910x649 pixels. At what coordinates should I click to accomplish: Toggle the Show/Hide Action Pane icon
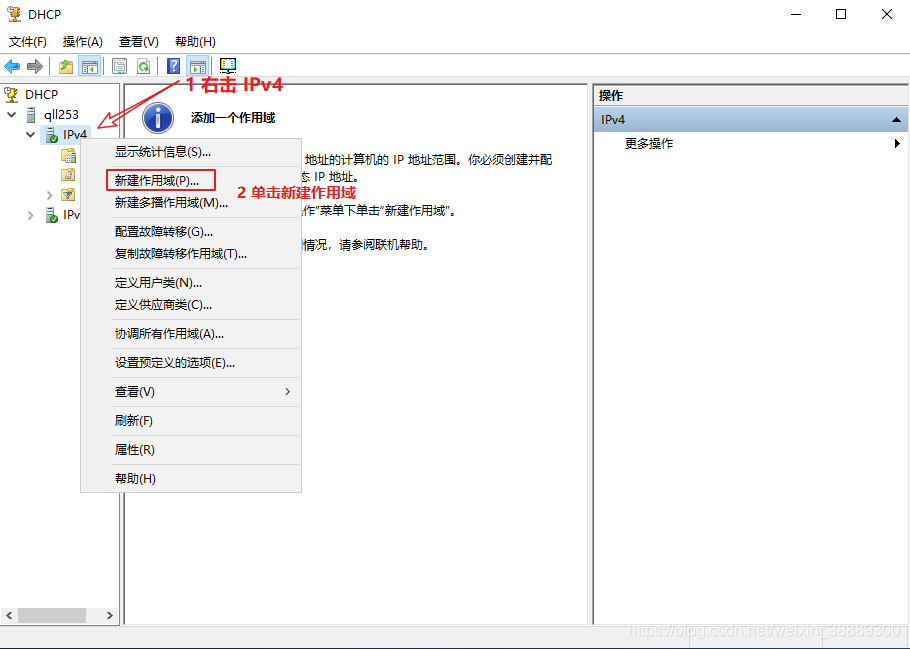coord(197,67)
